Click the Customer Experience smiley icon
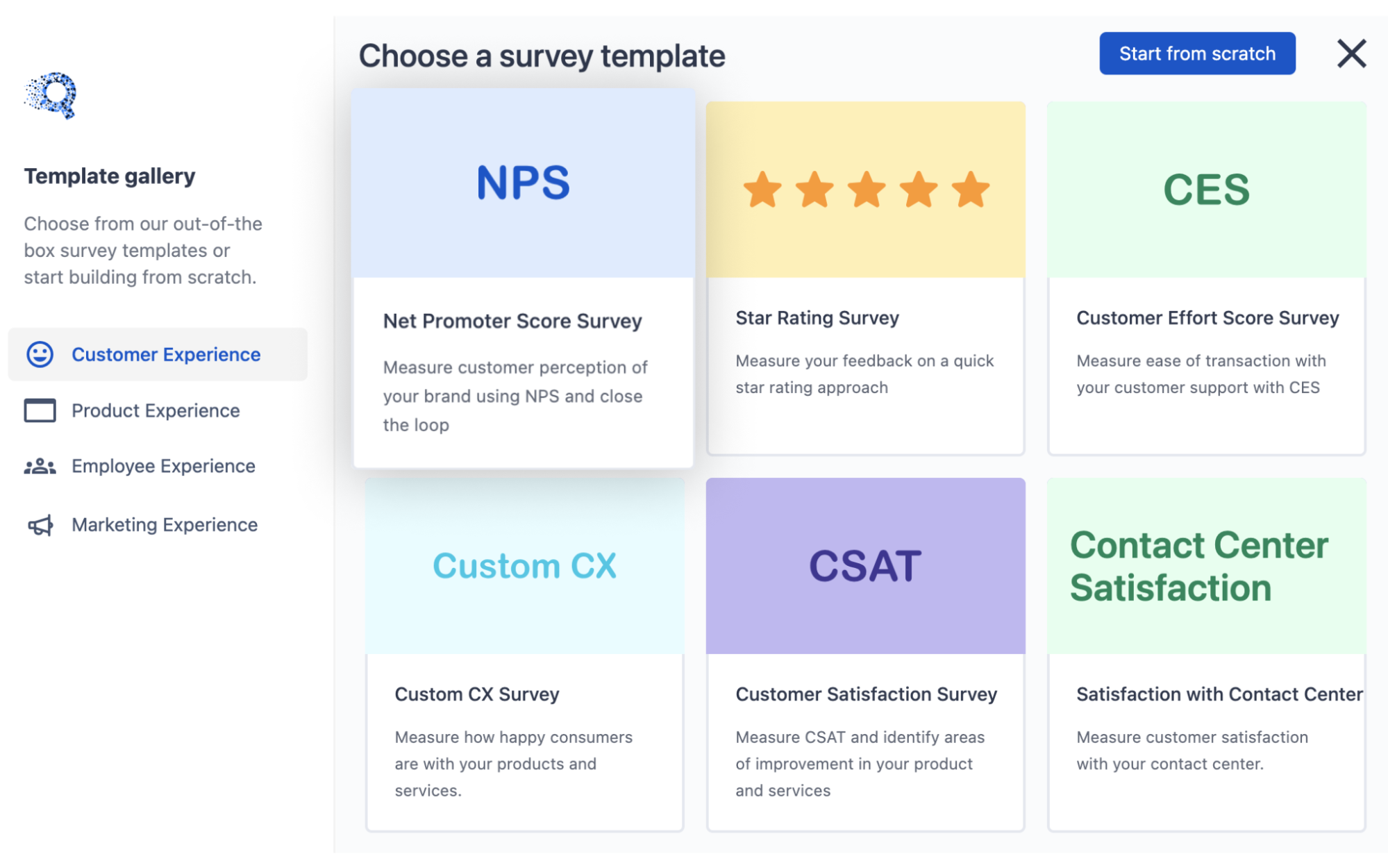The image size is (1388, 868). pos(38,353)
